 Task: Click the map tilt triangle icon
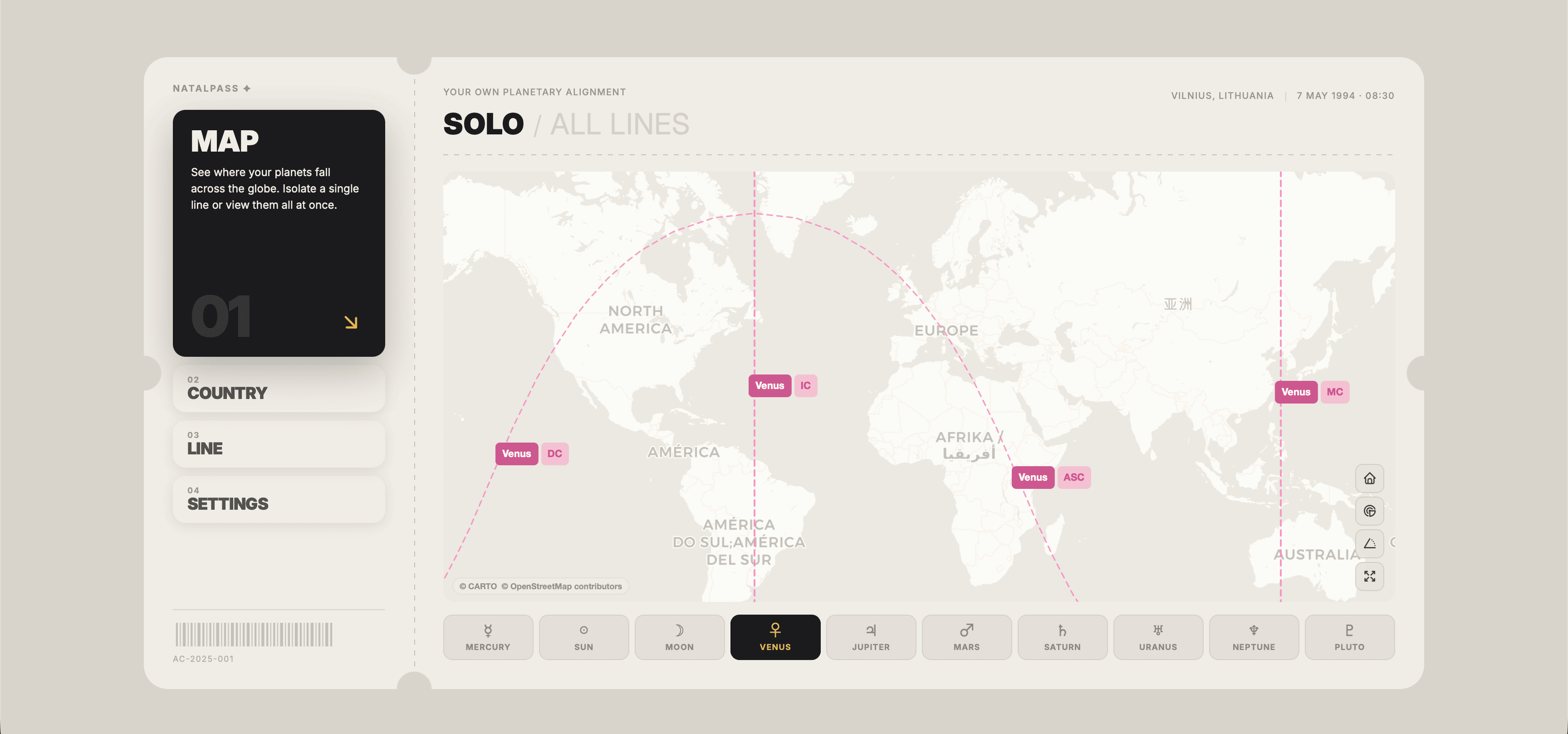[x=1370, y=543]
